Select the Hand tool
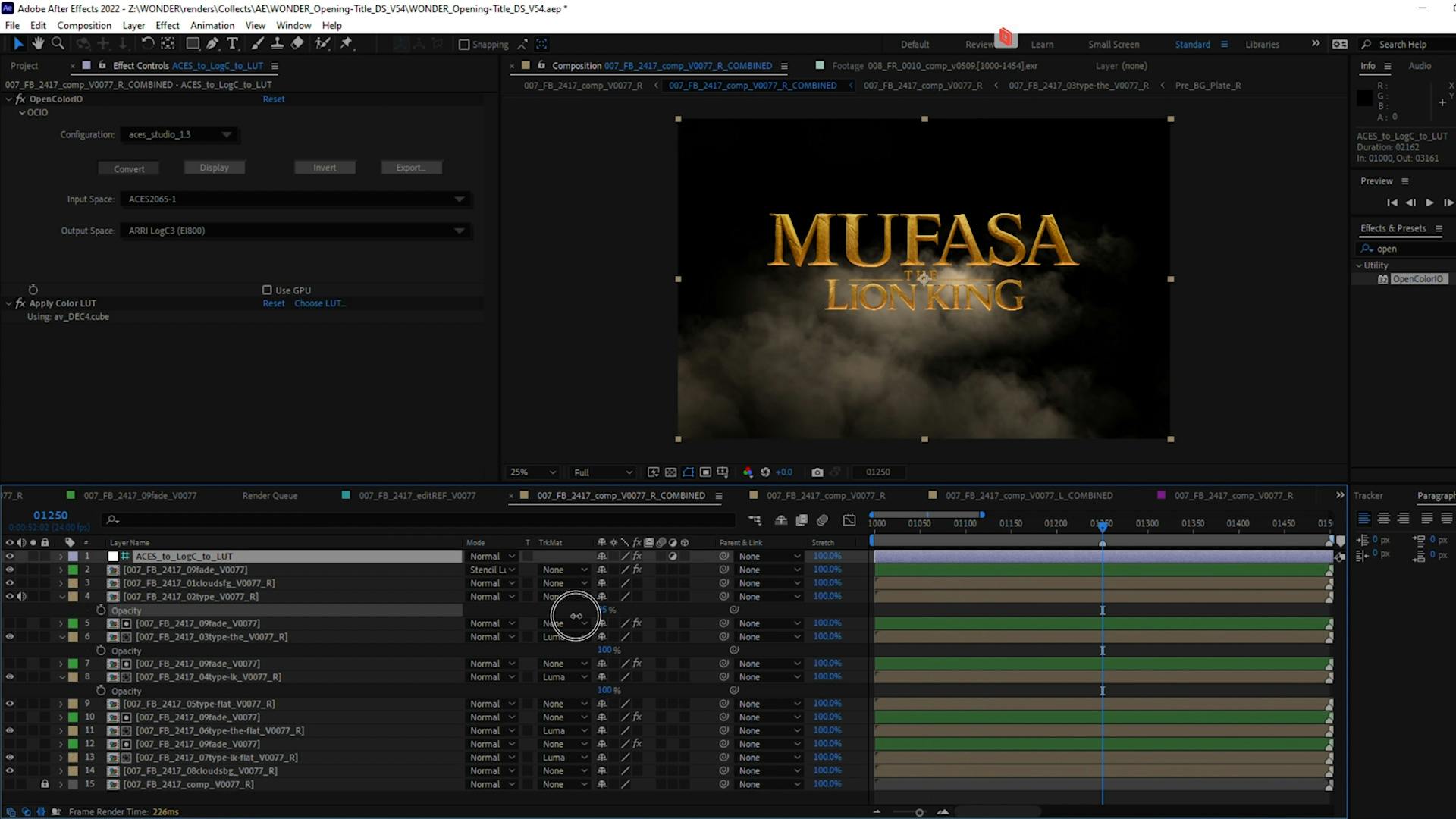The image size is (1456, 819). coord(38,44)
